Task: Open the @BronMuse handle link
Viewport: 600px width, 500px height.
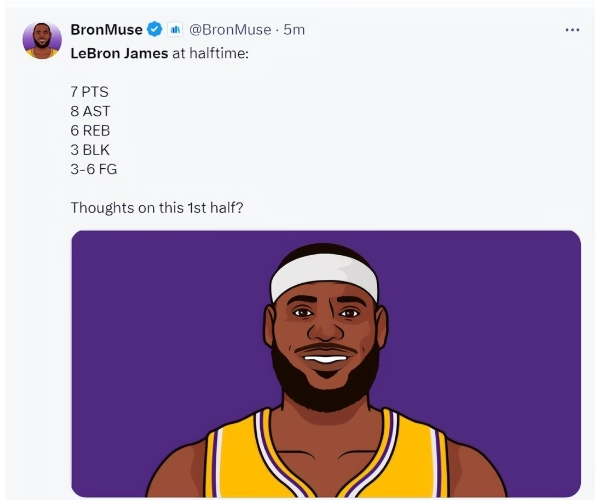Action: tap(230, 30)
